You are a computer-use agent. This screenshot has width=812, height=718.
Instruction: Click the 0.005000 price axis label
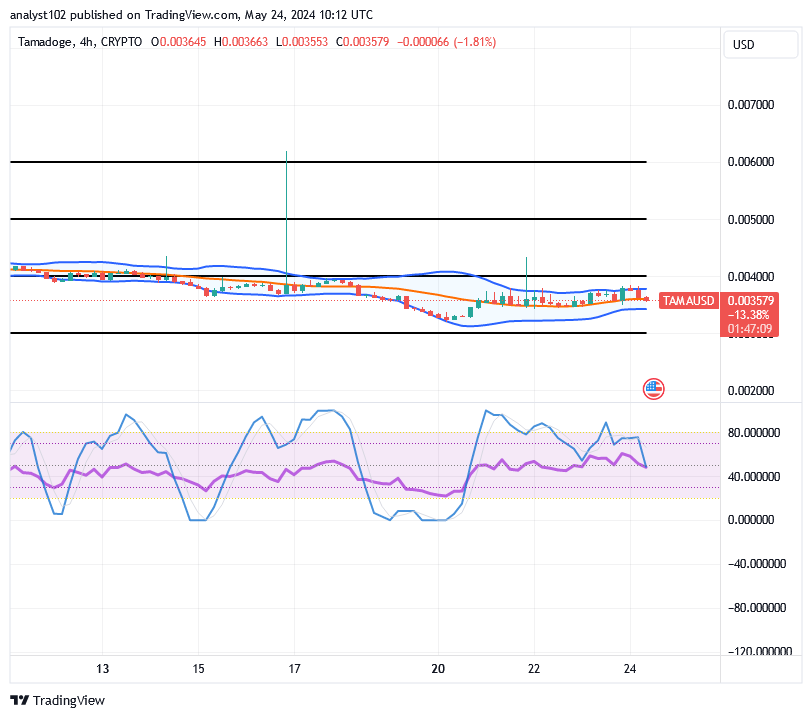pos(750,220)
